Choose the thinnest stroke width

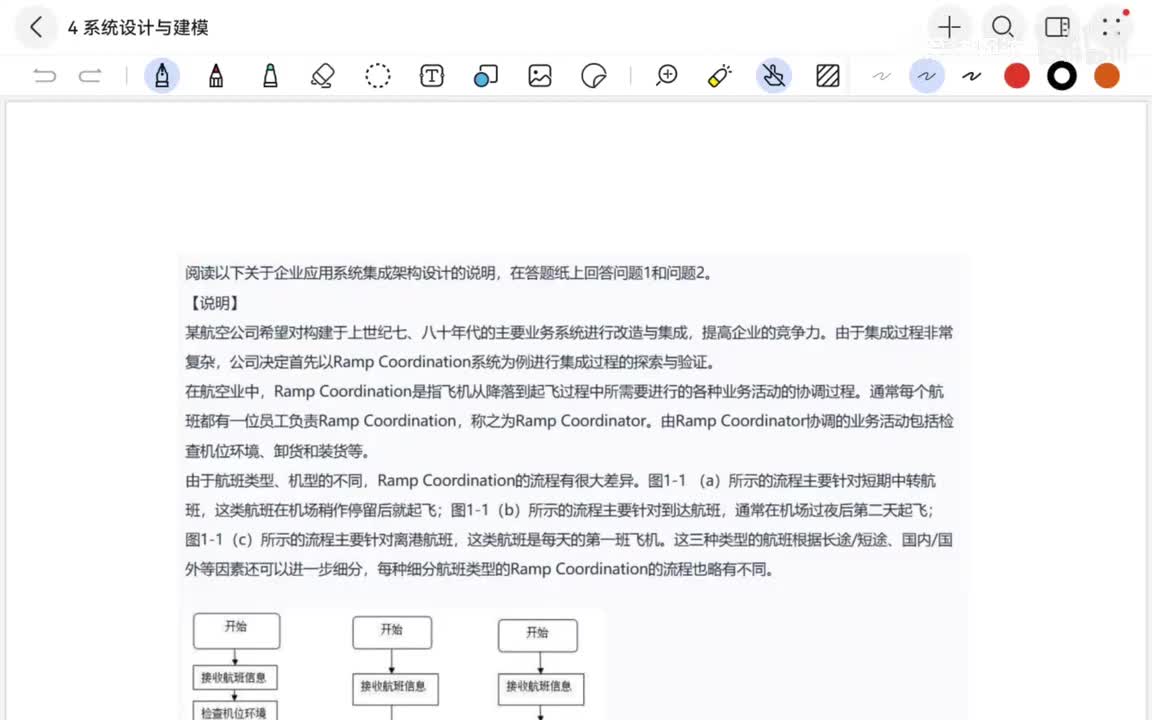pyautogui.click(x=882, y=76)
